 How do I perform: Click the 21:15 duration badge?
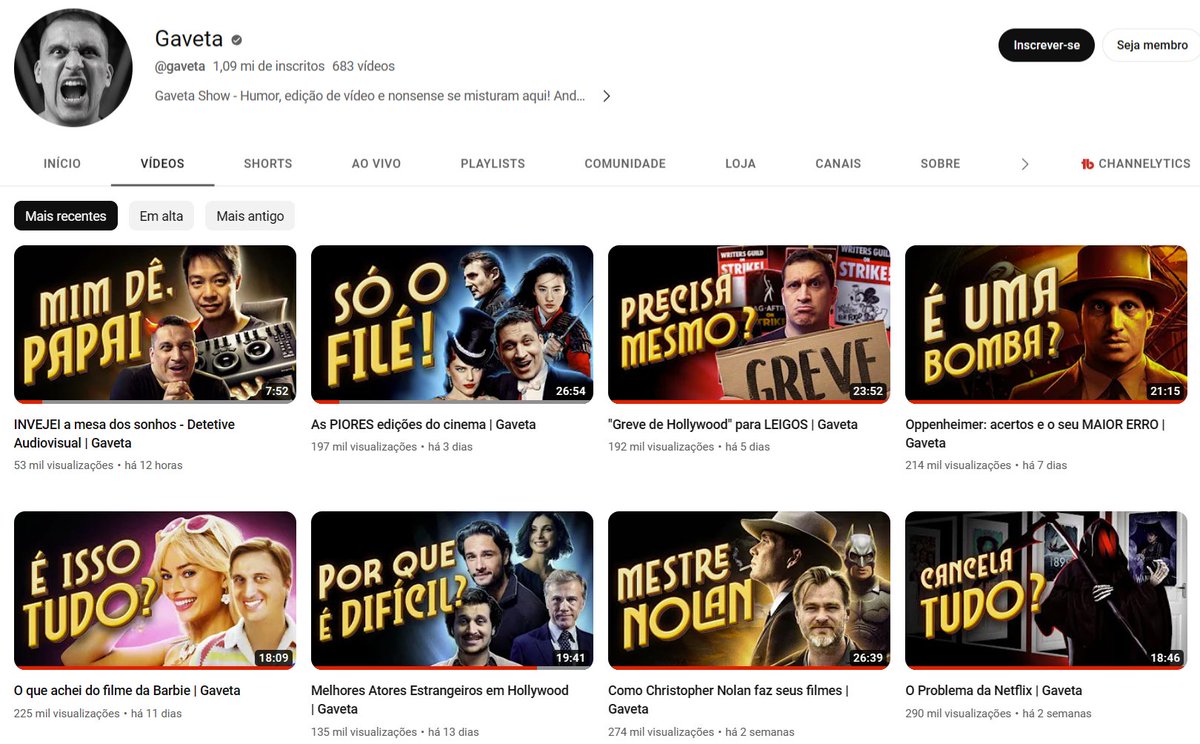pyautogui.click(x=1165, y=391)
